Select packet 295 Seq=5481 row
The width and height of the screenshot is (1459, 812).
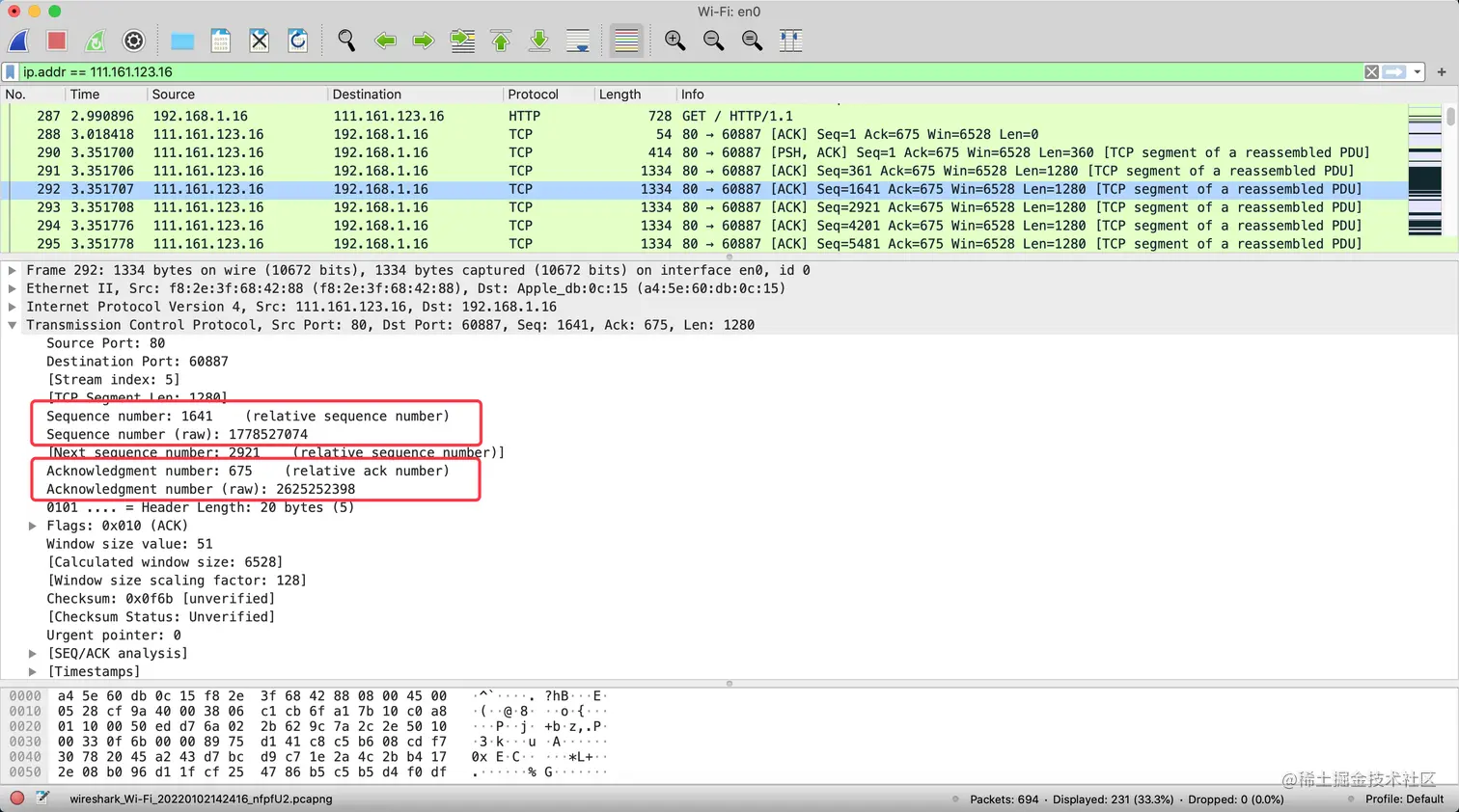[704, 244]
